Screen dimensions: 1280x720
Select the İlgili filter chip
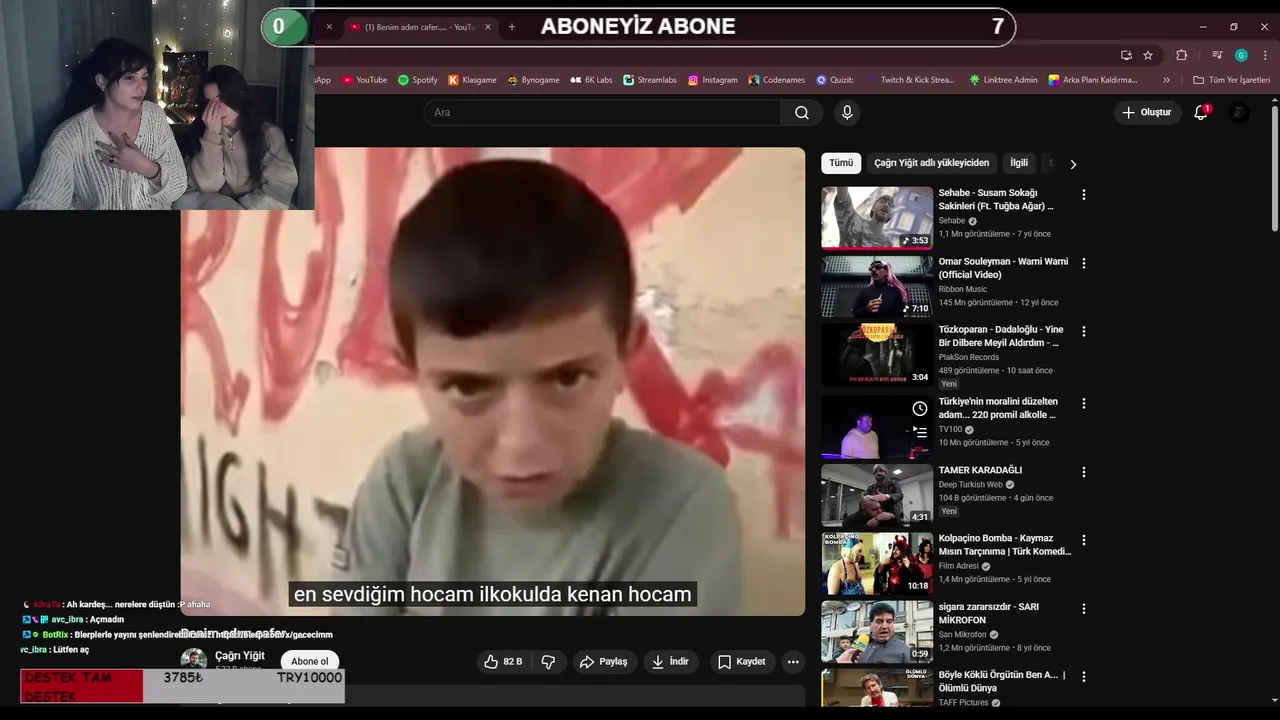point(1019,163)
